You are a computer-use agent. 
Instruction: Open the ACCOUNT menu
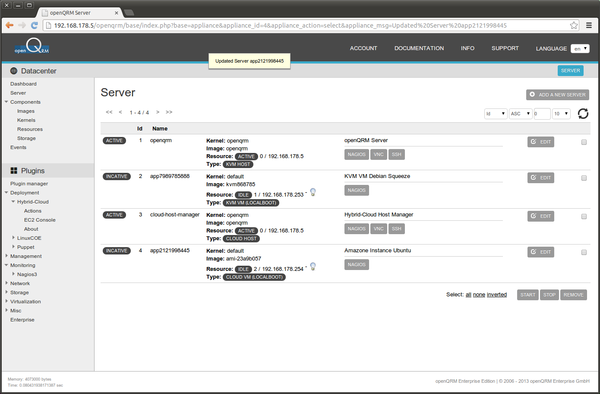tap(363, 48)
